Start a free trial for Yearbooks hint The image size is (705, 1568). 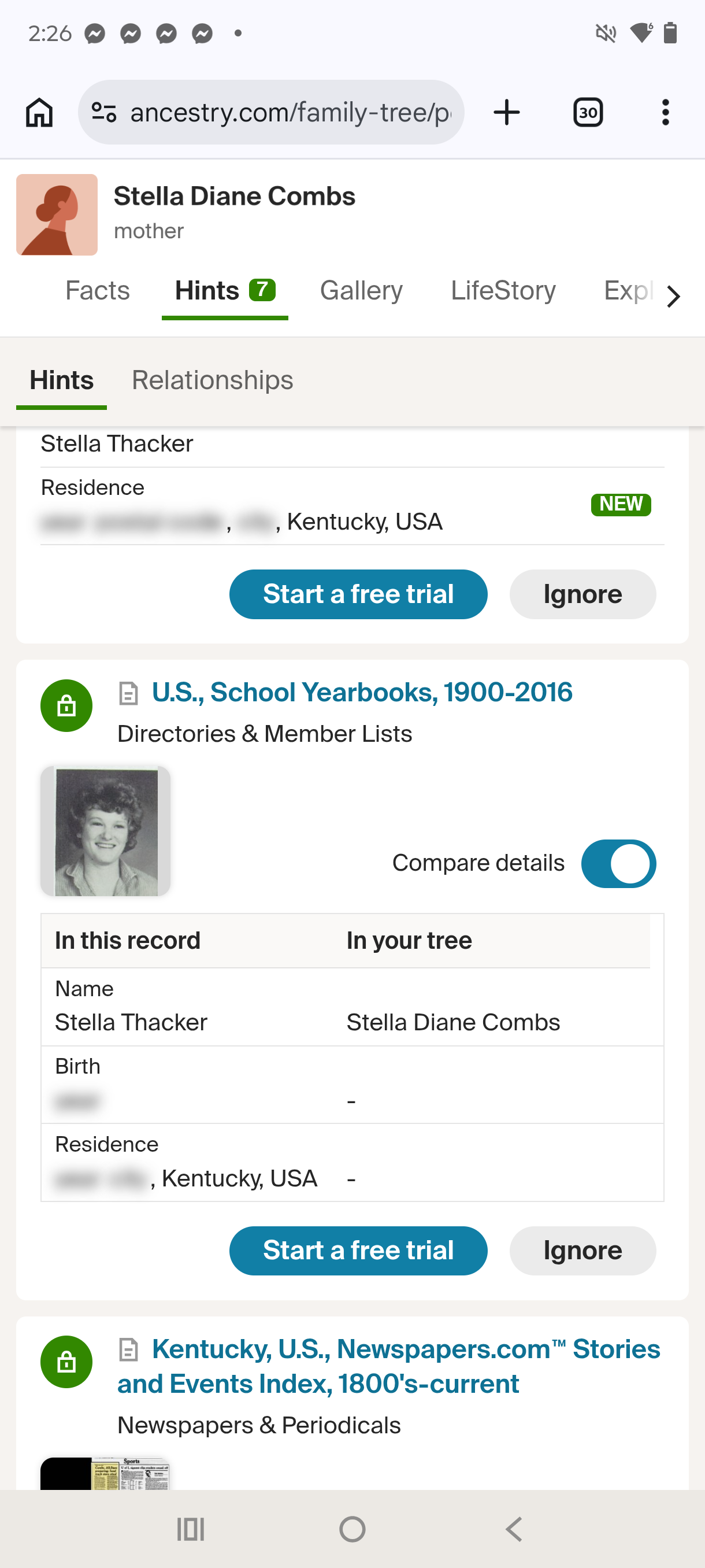(358, 1250)
